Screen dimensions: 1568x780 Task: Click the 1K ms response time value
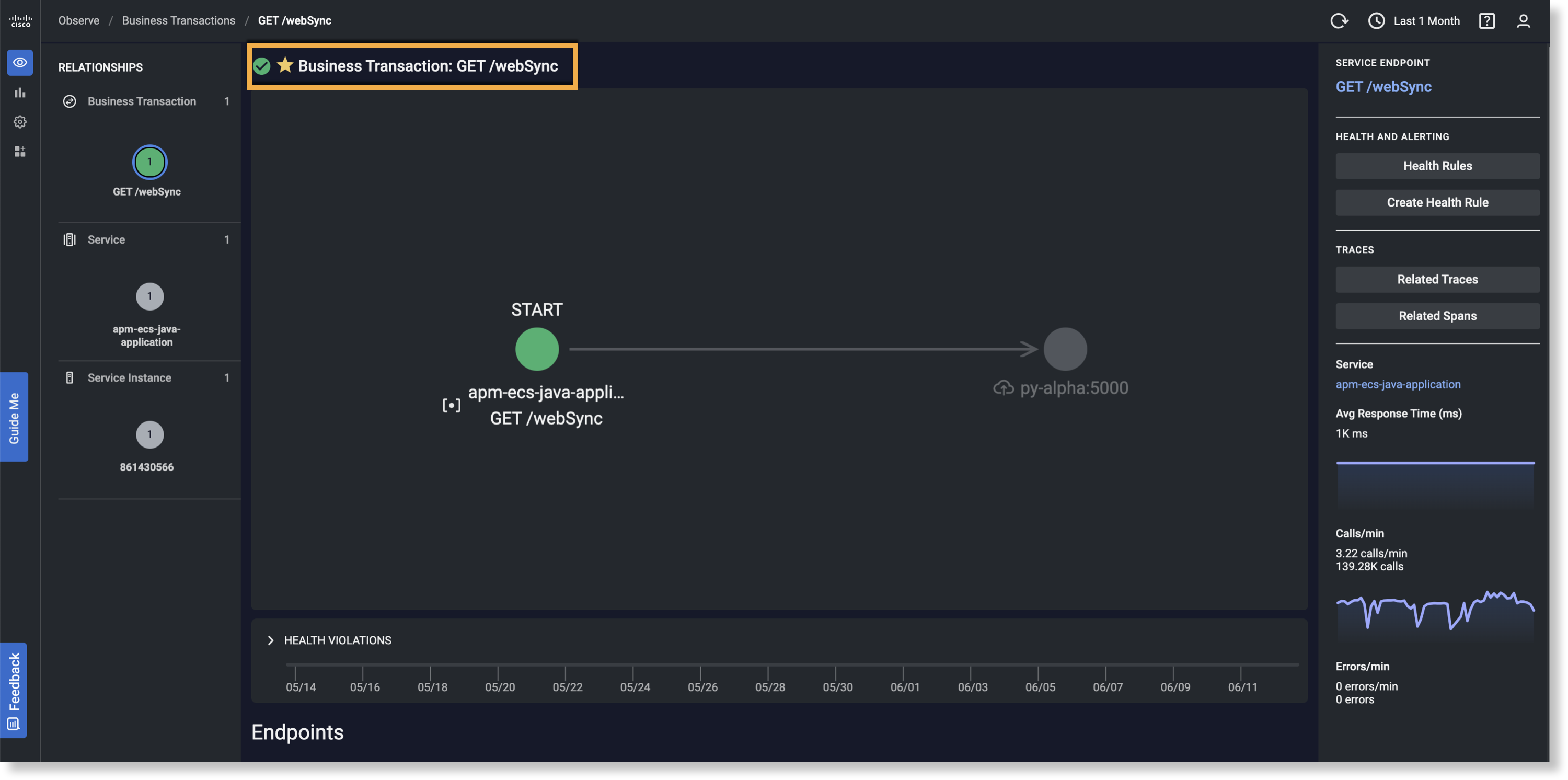coord(1351,433)
